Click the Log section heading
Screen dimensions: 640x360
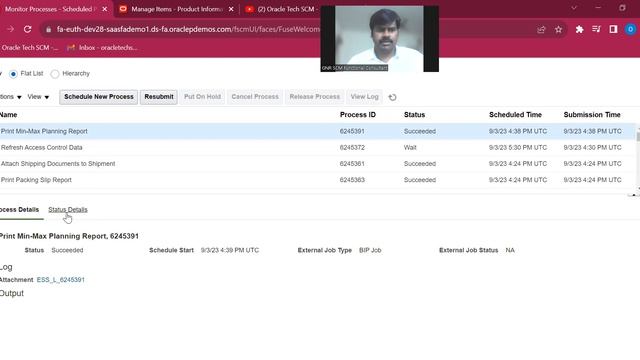coord(6,267)
